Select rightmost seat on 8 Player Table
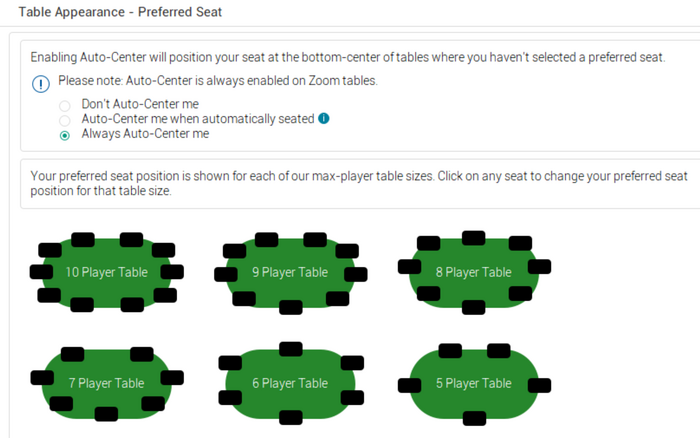The width and height of the screenshot is (700, 438). click(x=540, y=266)
